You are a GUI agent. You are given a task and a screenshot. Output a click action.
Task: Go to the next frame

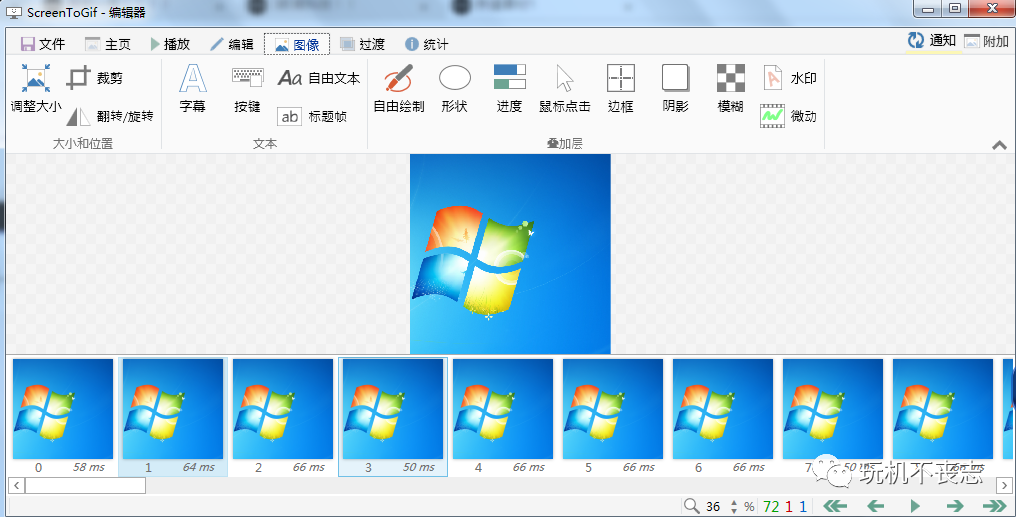point(955,506)
